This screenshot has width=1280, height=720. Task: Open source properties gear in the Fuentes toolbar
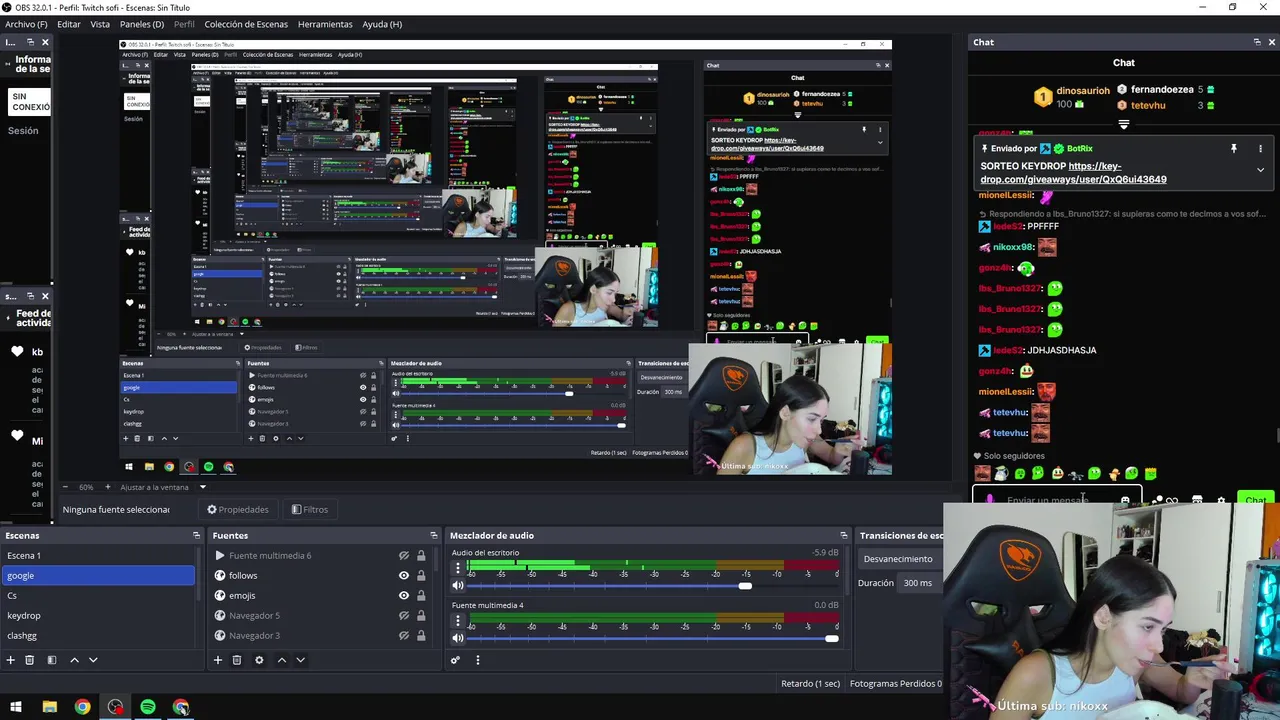click(259, 660)
